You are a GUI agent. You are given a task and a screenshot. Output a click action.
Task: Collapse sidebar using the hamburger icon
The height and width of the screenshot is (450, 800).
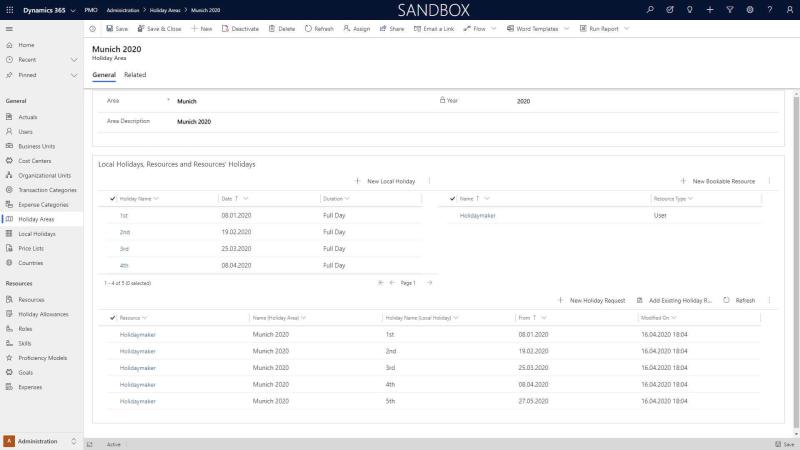tap(9, 28)
